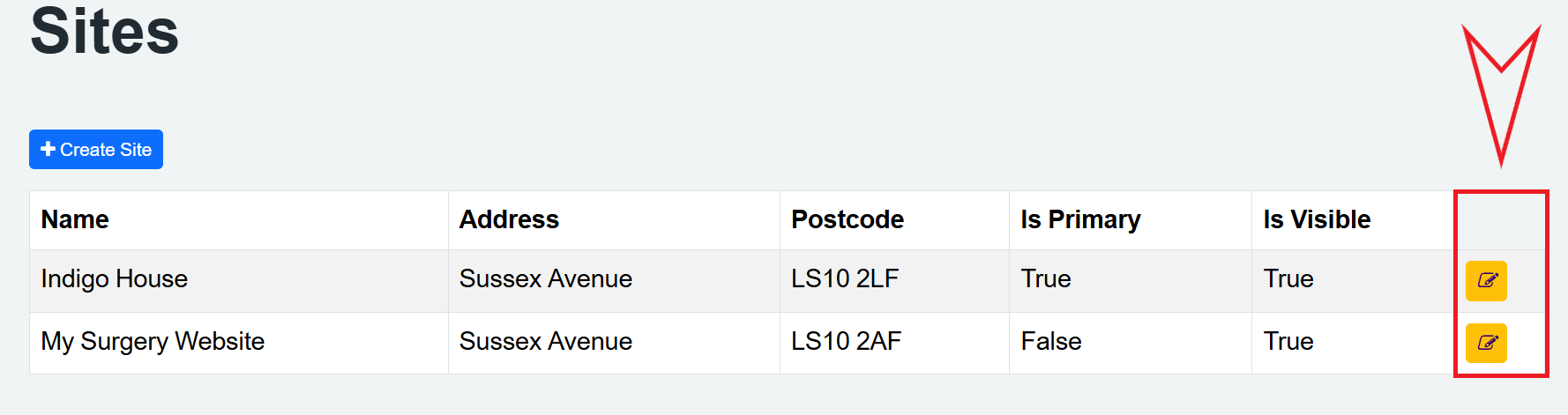
Task: Click Is Visible value for My Surgery Website
Action: pos(1288,342)
